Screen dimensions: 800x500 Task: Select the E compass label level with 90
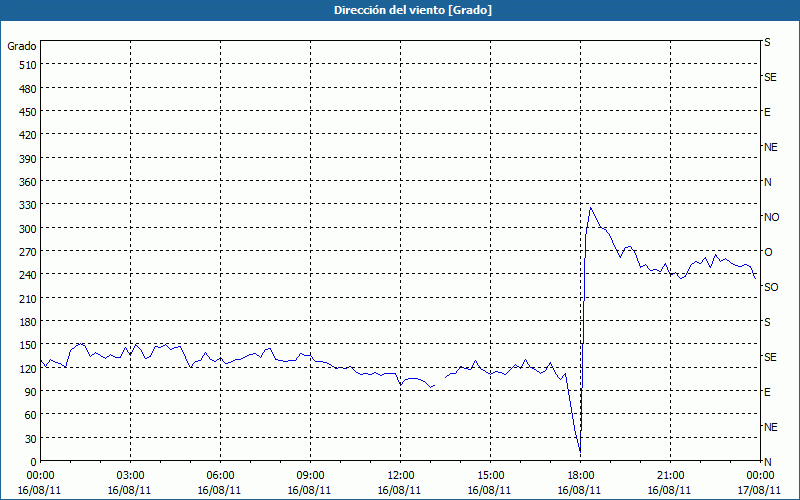point(767,392)
